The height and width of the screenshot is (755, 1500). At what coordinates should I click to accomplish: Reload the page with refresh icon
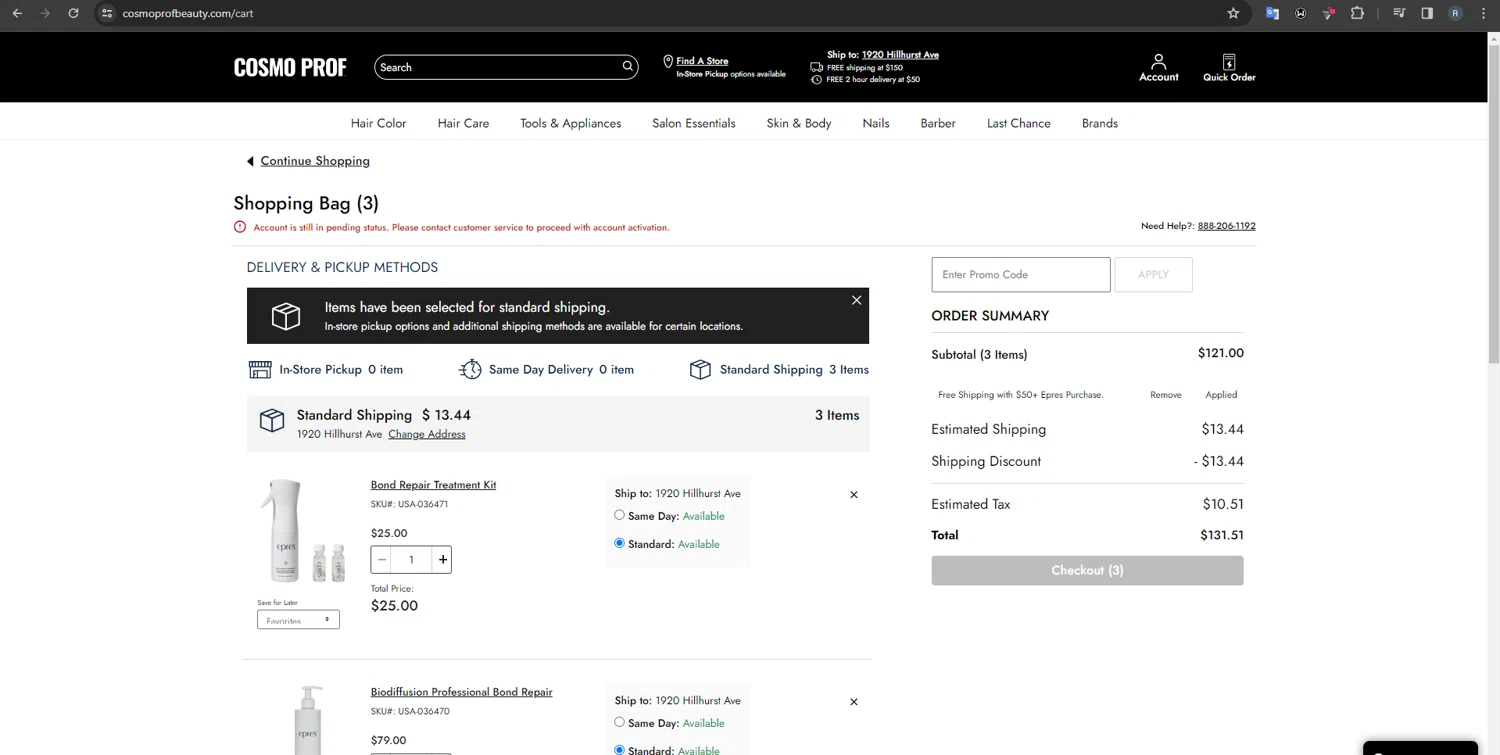click(x=73, y=13)
